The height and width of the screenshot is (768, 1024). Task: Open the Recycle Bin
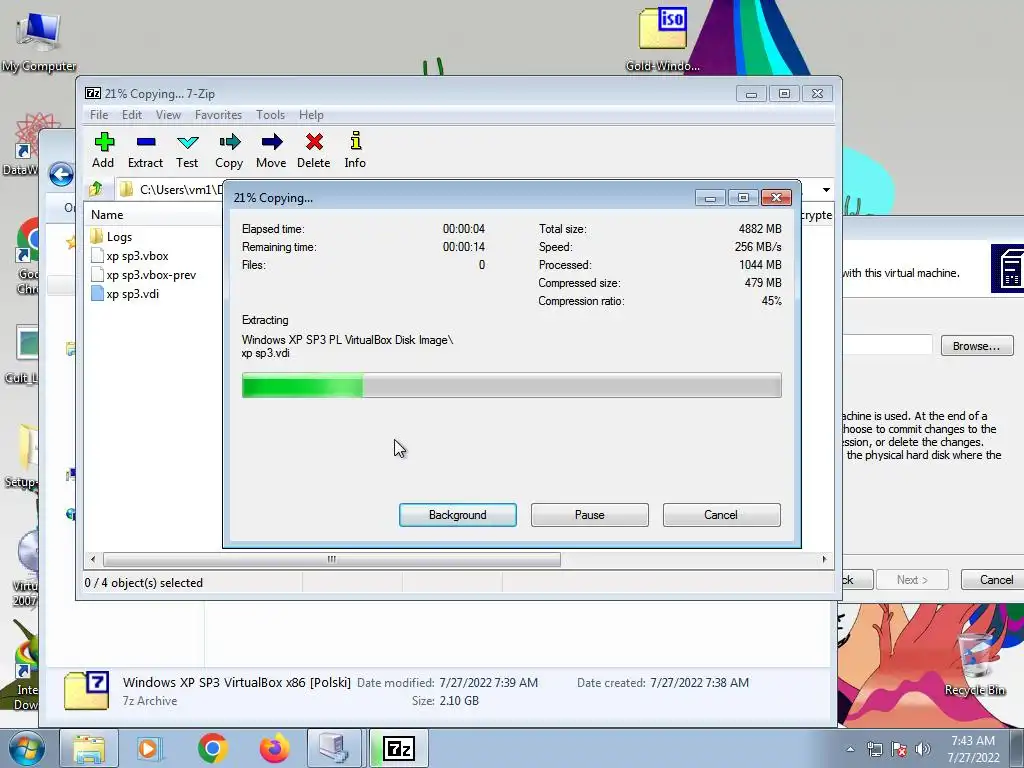pyautogui.click(x=974, y=663)
